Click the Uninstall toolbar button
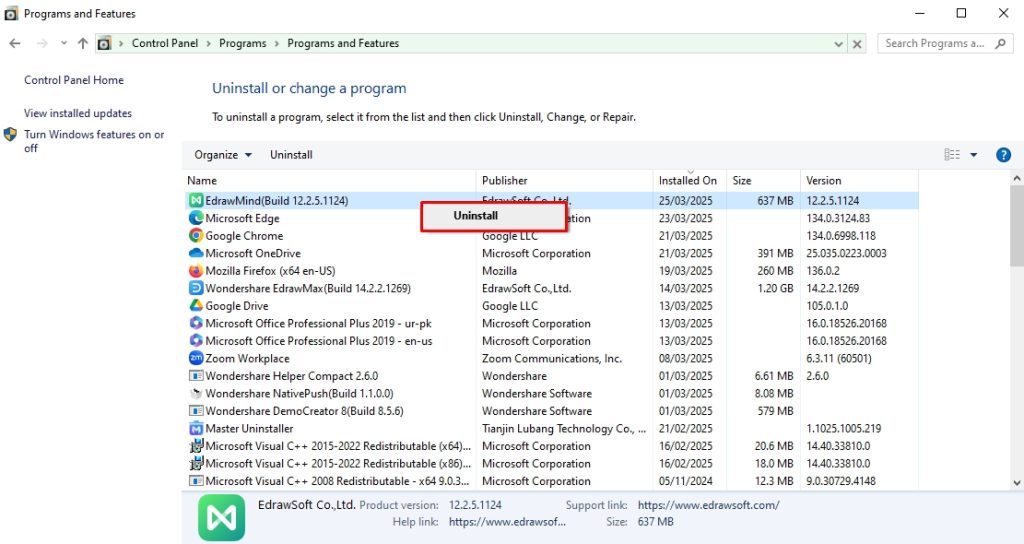1024x544 pixels. click(x=291, y=155)
